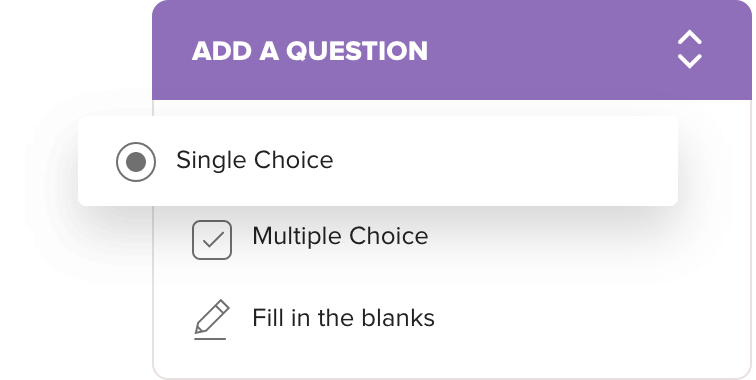Collapse the Add a Question panel via chevrons
The width and height of the screenshot is (756, 380).
coord(689,50)
